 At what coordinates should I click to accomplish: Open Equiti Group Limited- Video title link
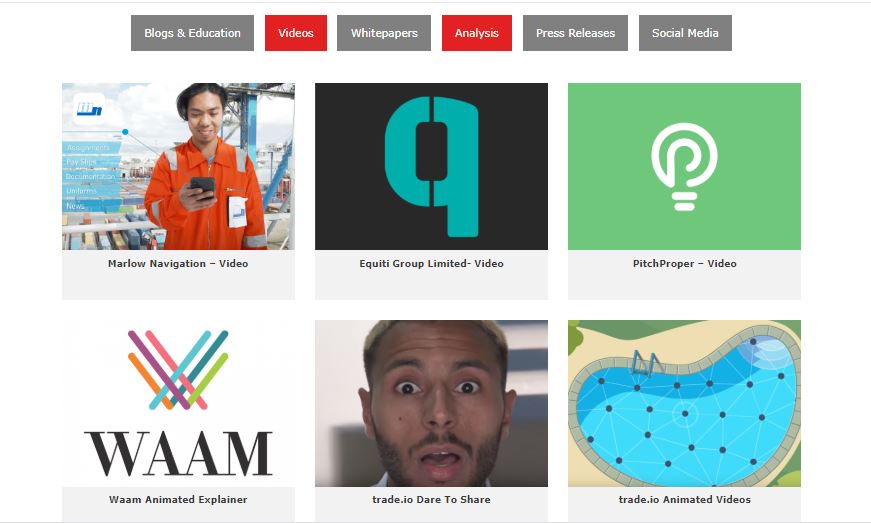(432, 263)
